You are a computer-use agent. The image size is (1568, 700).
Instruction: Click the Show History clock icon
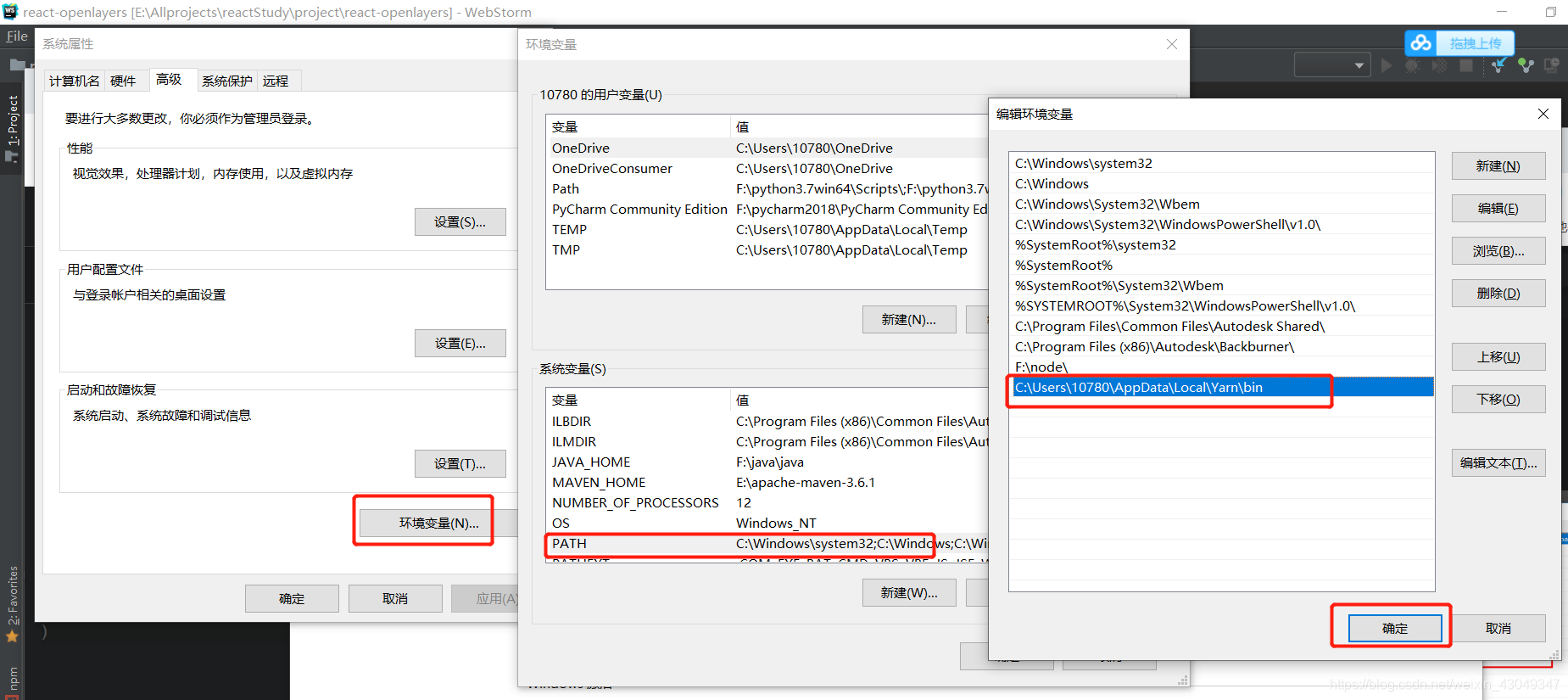[x=1552, y=65]
